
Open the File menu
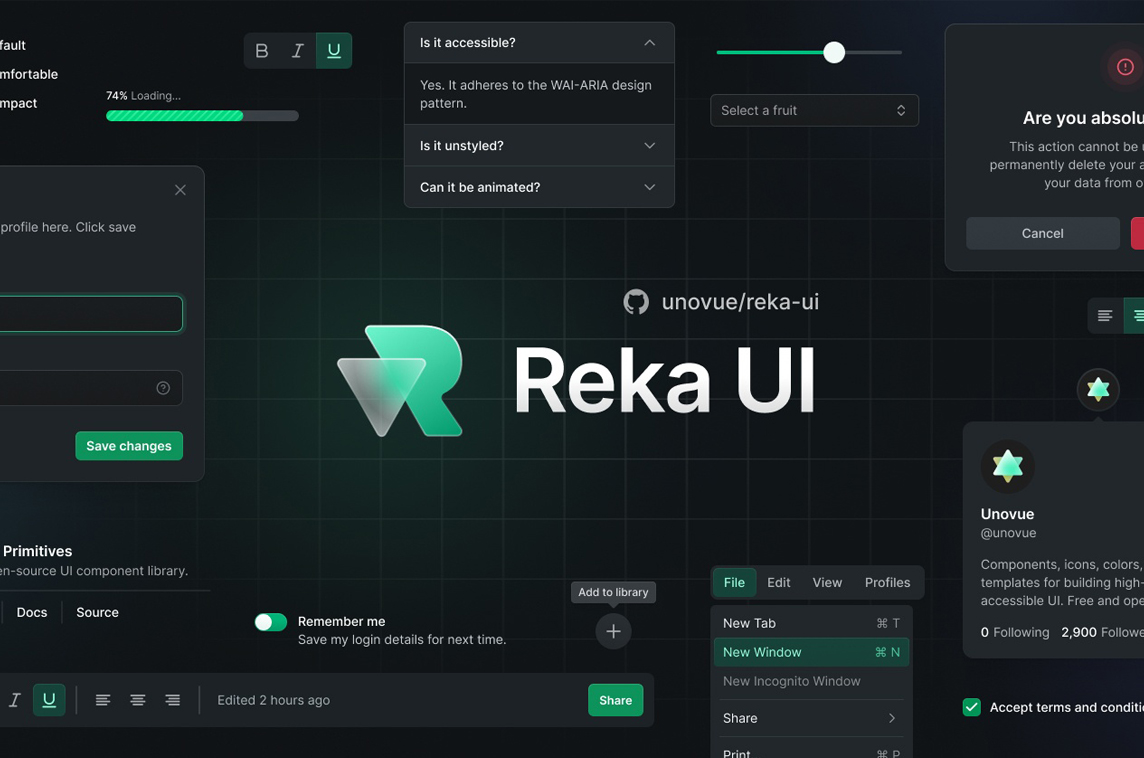click(x=734, y=582)
